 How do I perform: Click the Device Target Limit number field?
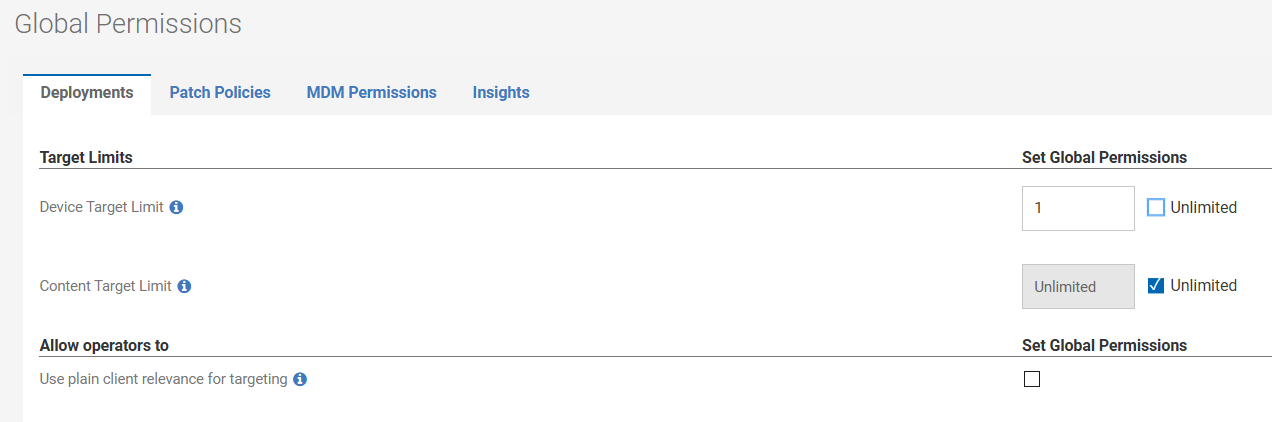(1078, 208)
